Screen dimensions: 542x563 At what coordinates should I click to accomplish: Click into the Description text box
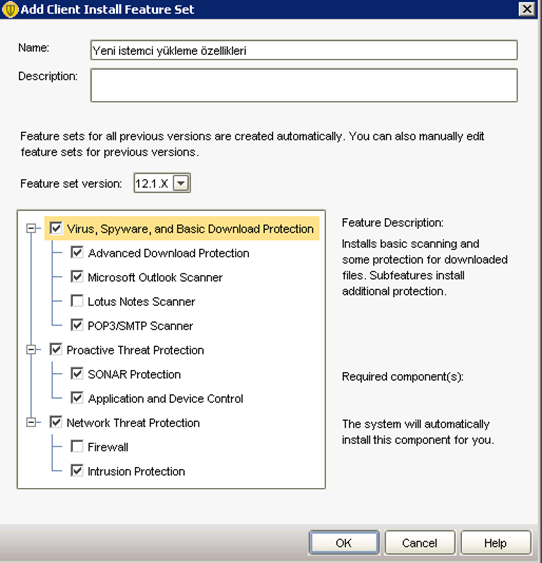click(304, 85)
